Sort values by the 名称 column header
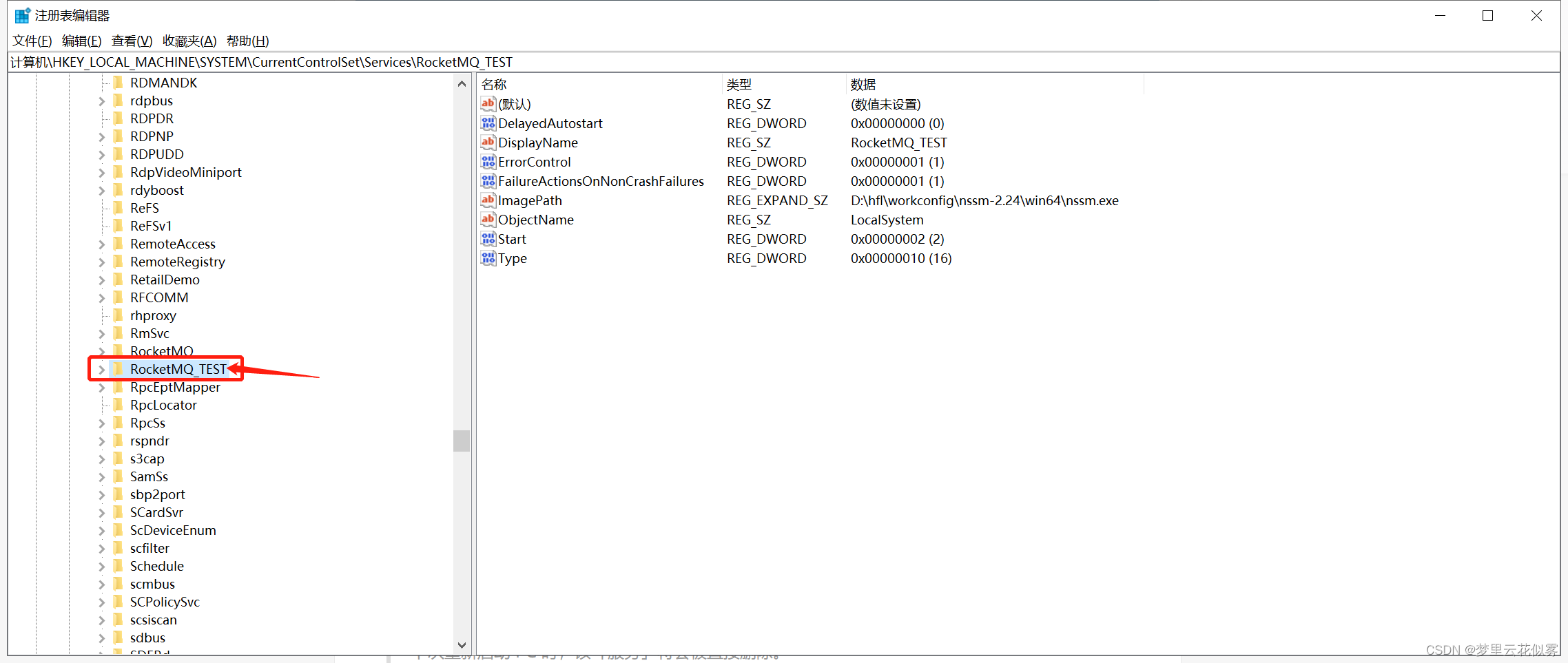This screenshot has width=1568, height=663. coord(599,85)
